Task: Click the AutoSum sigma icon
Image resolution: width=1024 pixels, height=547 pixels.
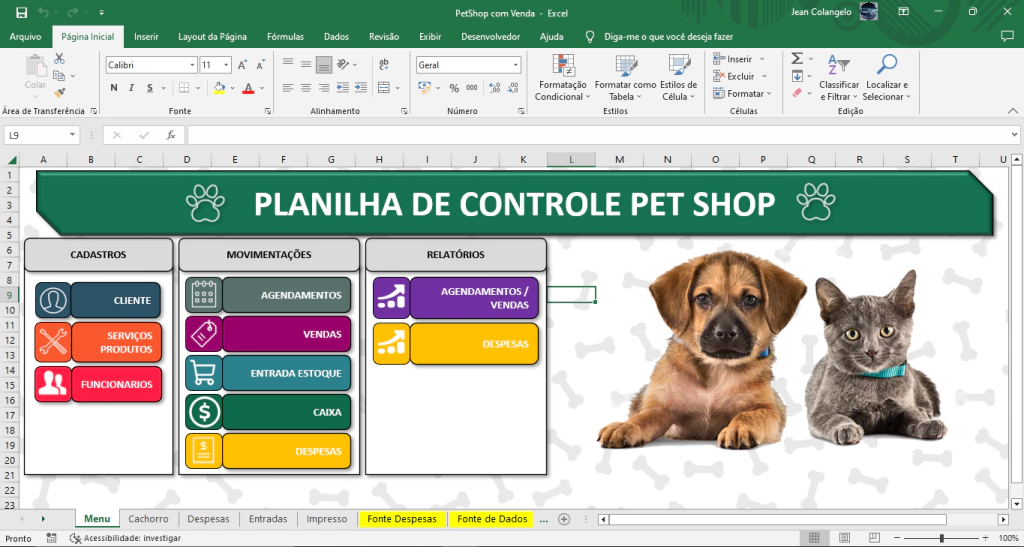Action: [x=797, y=59]
